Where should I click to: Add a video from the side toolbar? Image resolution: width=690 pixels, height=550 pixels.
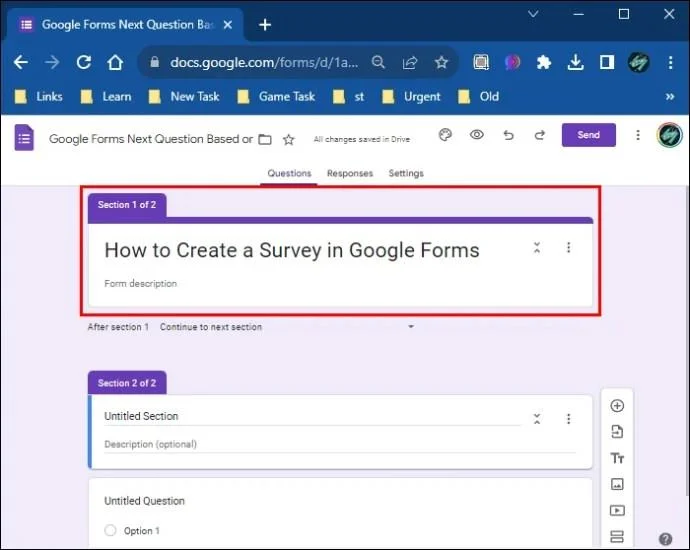(617, 510)
